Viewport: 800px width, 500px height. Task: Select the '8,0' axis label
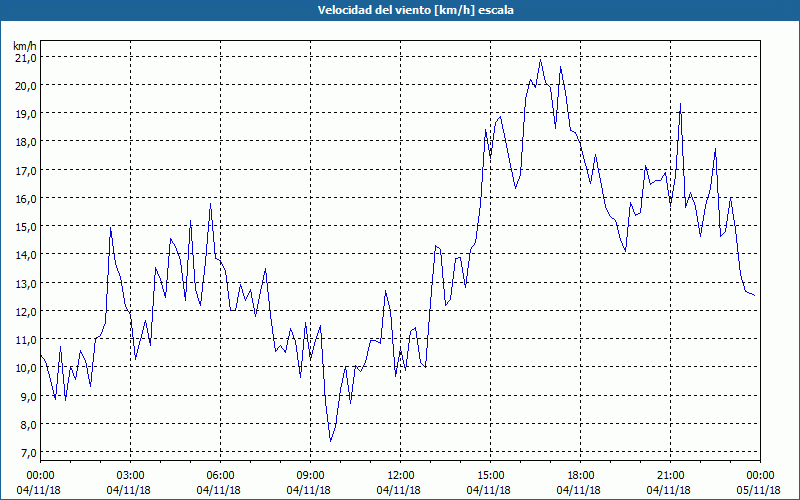click(28, 425)
